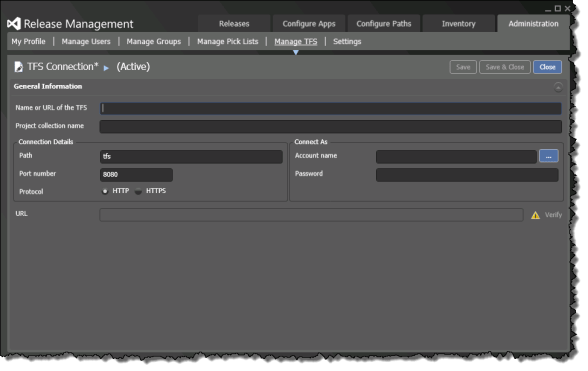The image size is (588, 371).
Task: Go to the Inventory tab
Action: [x=458, y=24]
